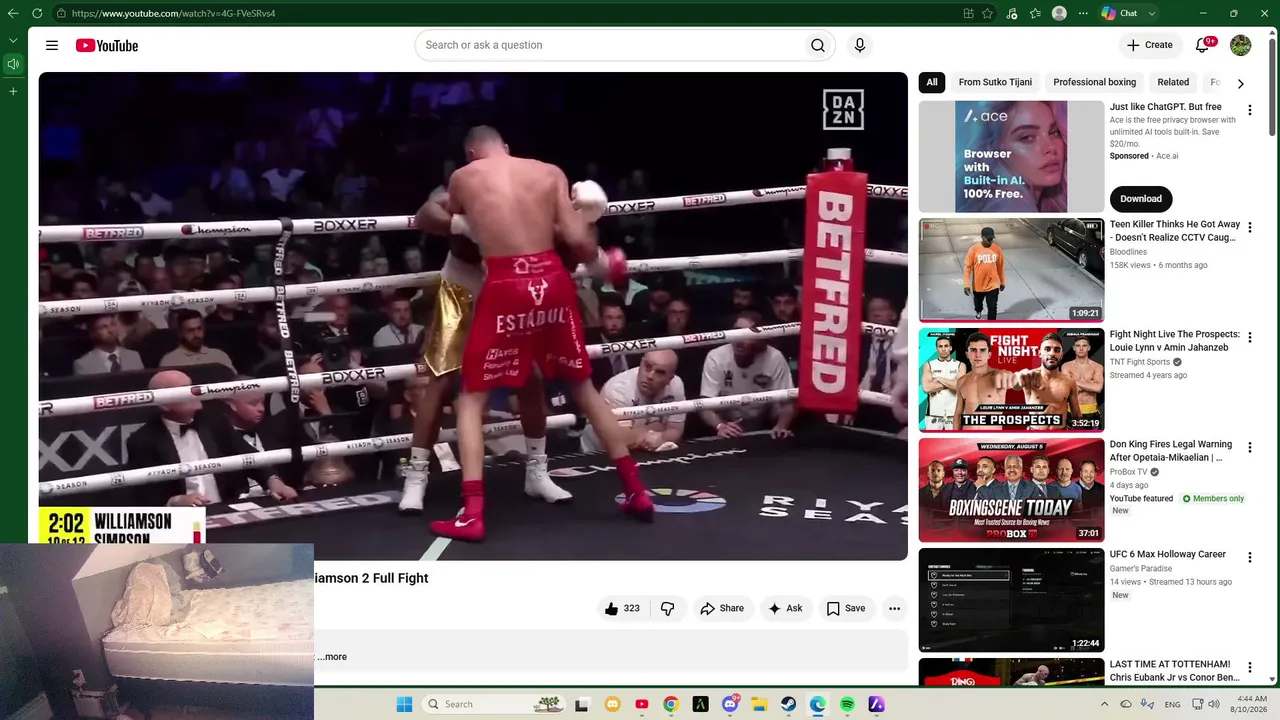The image size is (1280, 720).
Task: Open Google Chrome from the taskbar
Action: pyautogui.click(x=671, y=704)
